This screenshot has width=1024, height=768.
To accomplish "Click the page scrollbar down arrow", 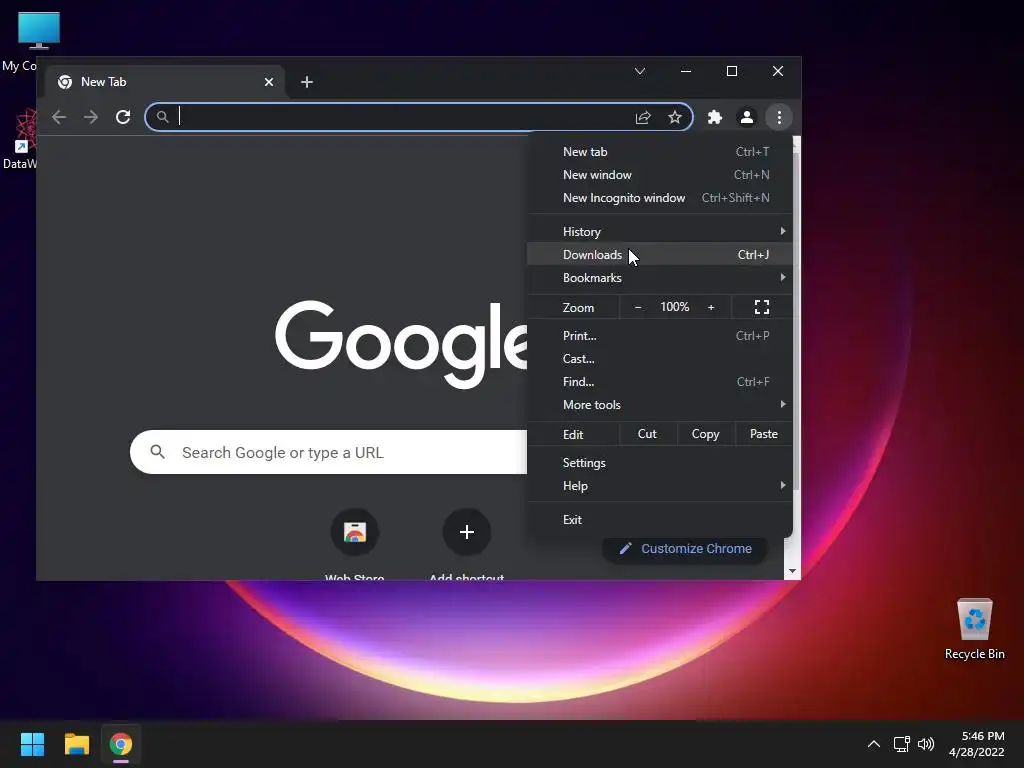I will click(x=792, y=571).
